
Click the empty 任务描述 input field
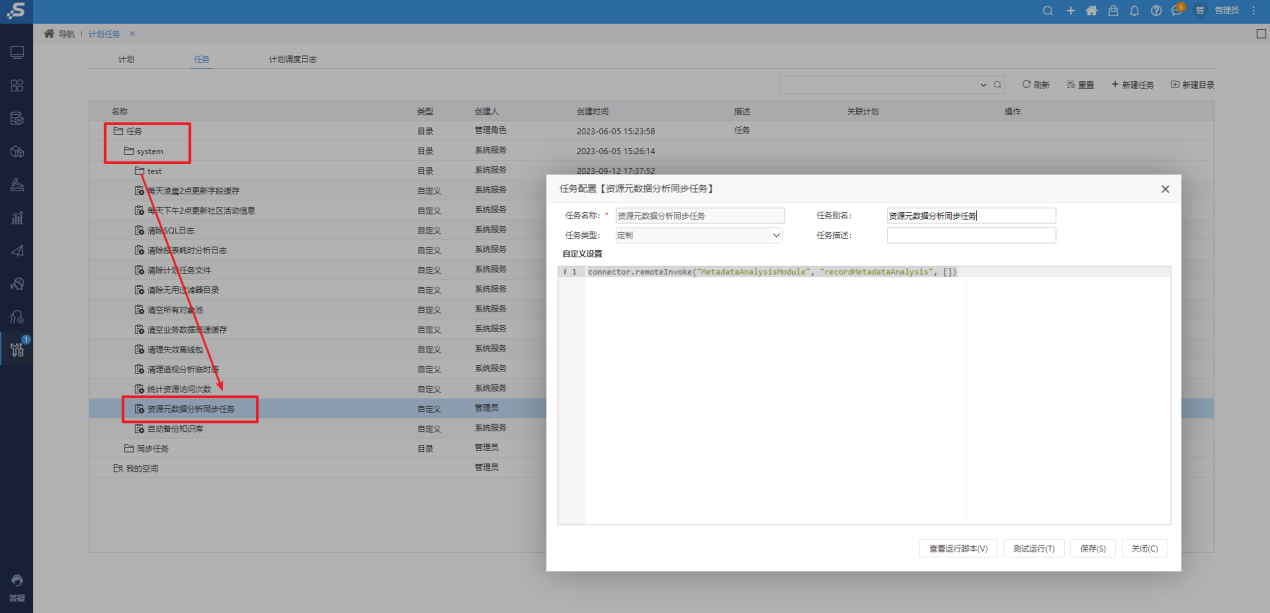pos(971,235)
